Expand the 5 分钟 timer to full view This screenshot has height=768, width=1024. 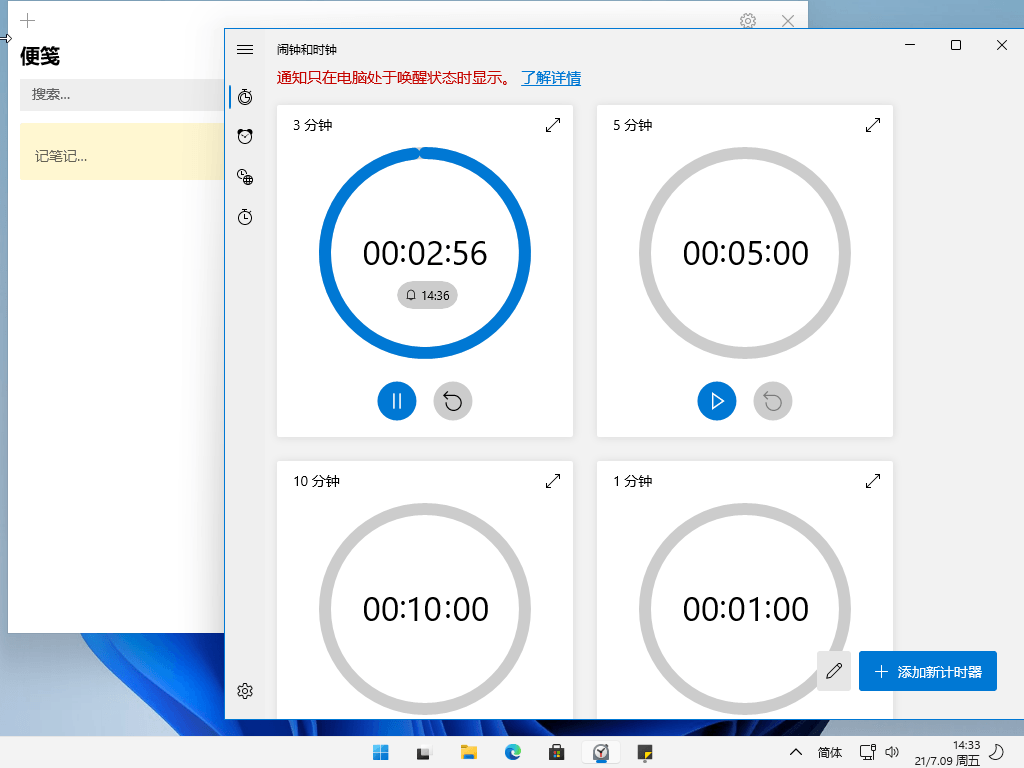tap(873, 125)
